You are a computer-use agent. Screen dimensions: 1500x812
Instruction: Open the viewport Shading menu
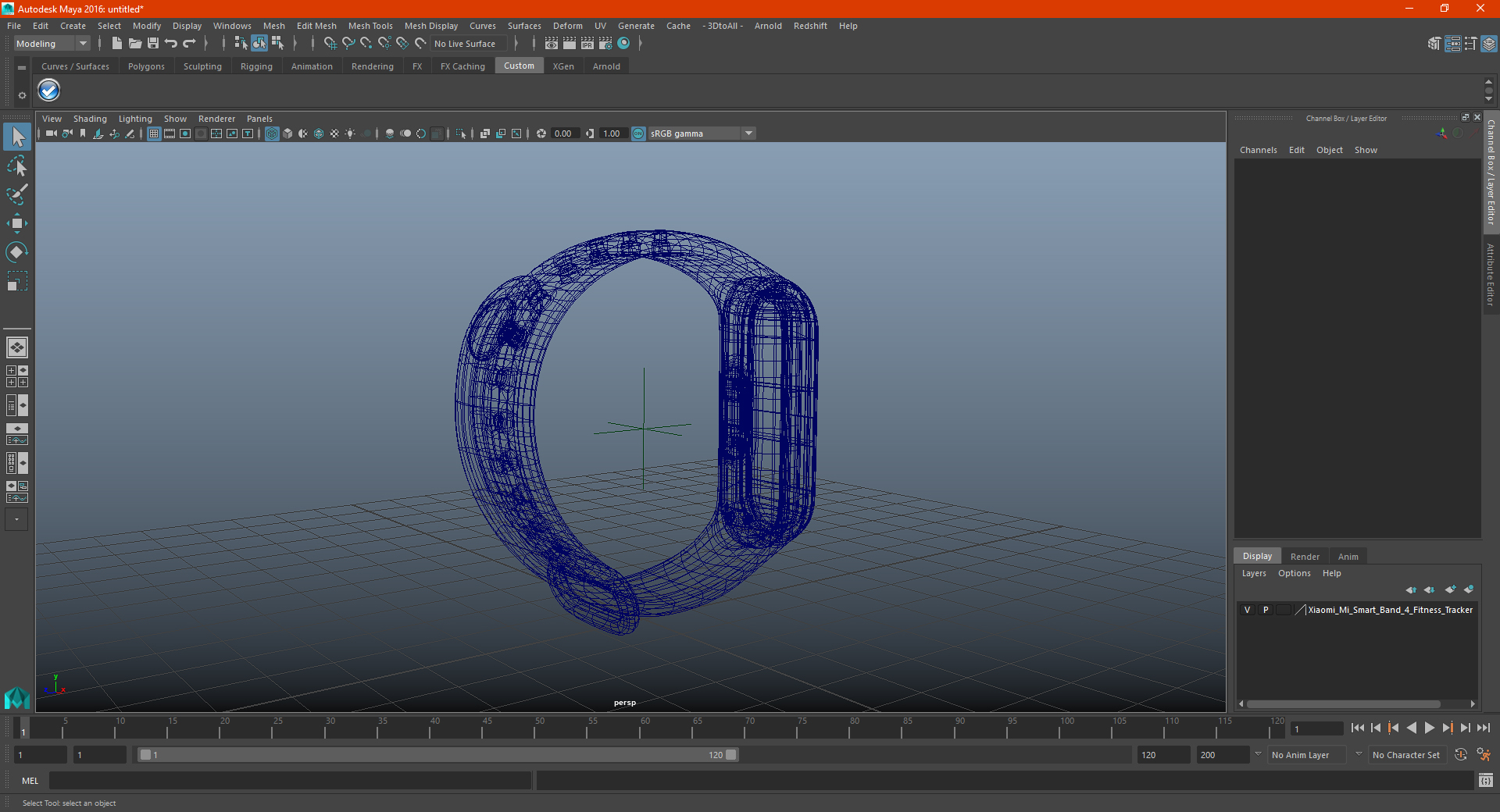(x=90, y=119)
